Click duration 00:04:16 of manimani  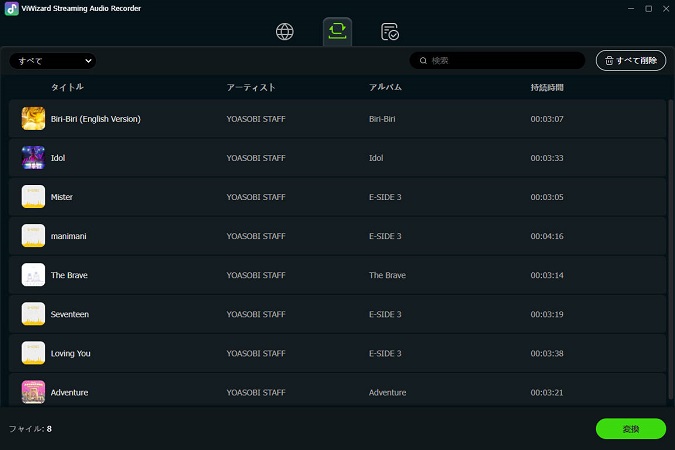pyautogui.click(x=547, y=236)
